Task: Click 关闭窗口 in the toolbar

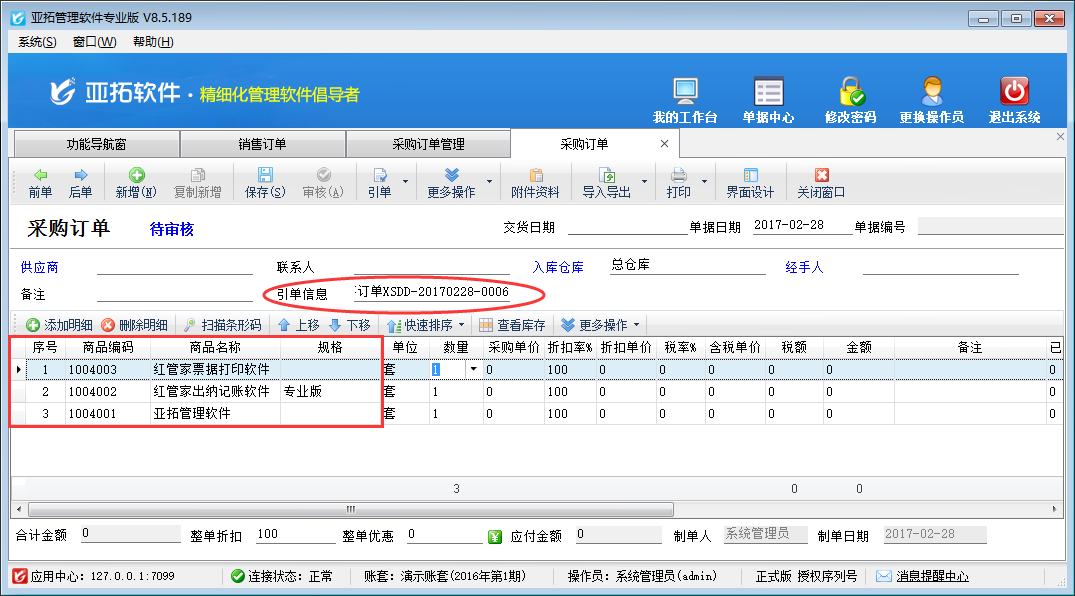Action: pyautogui.click(x=821, y=183)
